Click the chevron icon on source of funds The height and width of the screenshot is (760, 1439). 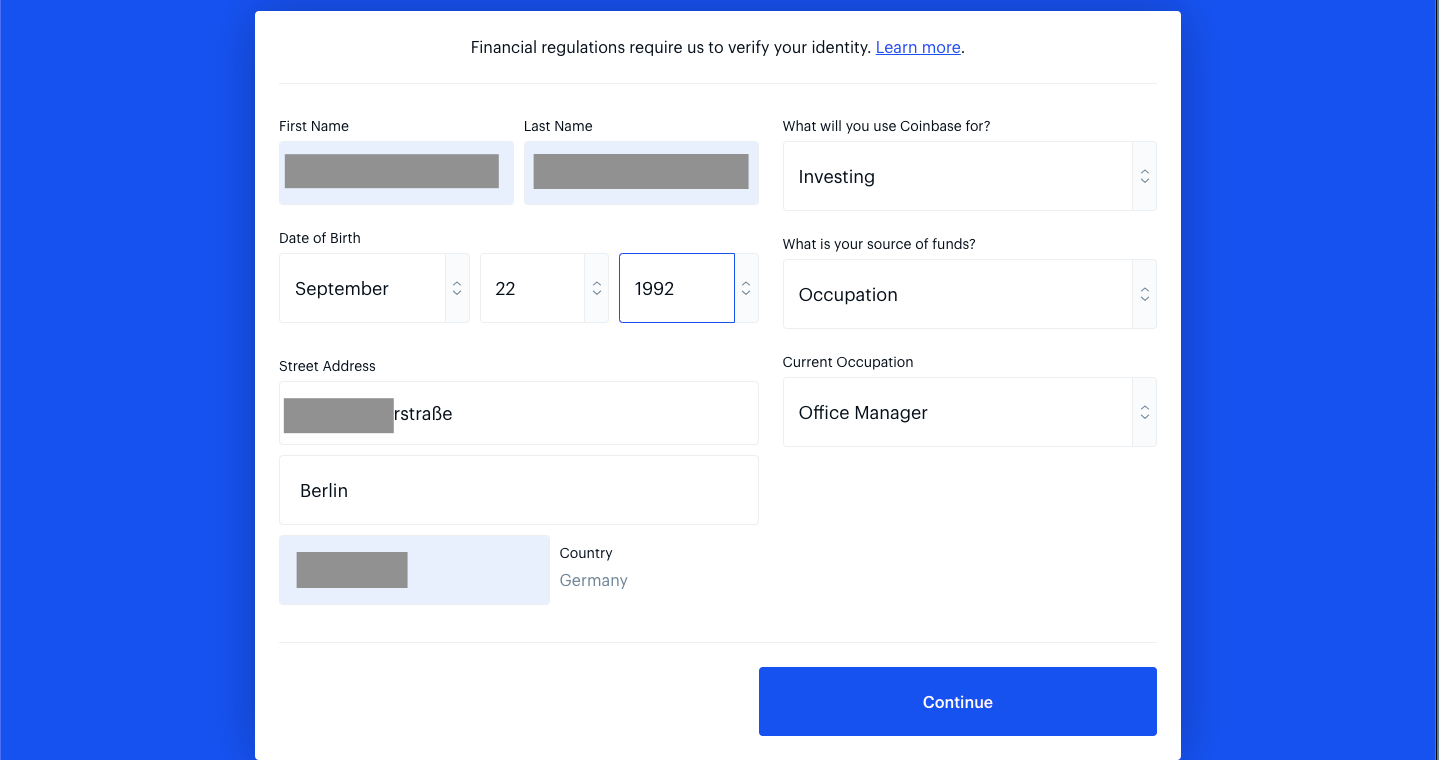coord(1145,294)
